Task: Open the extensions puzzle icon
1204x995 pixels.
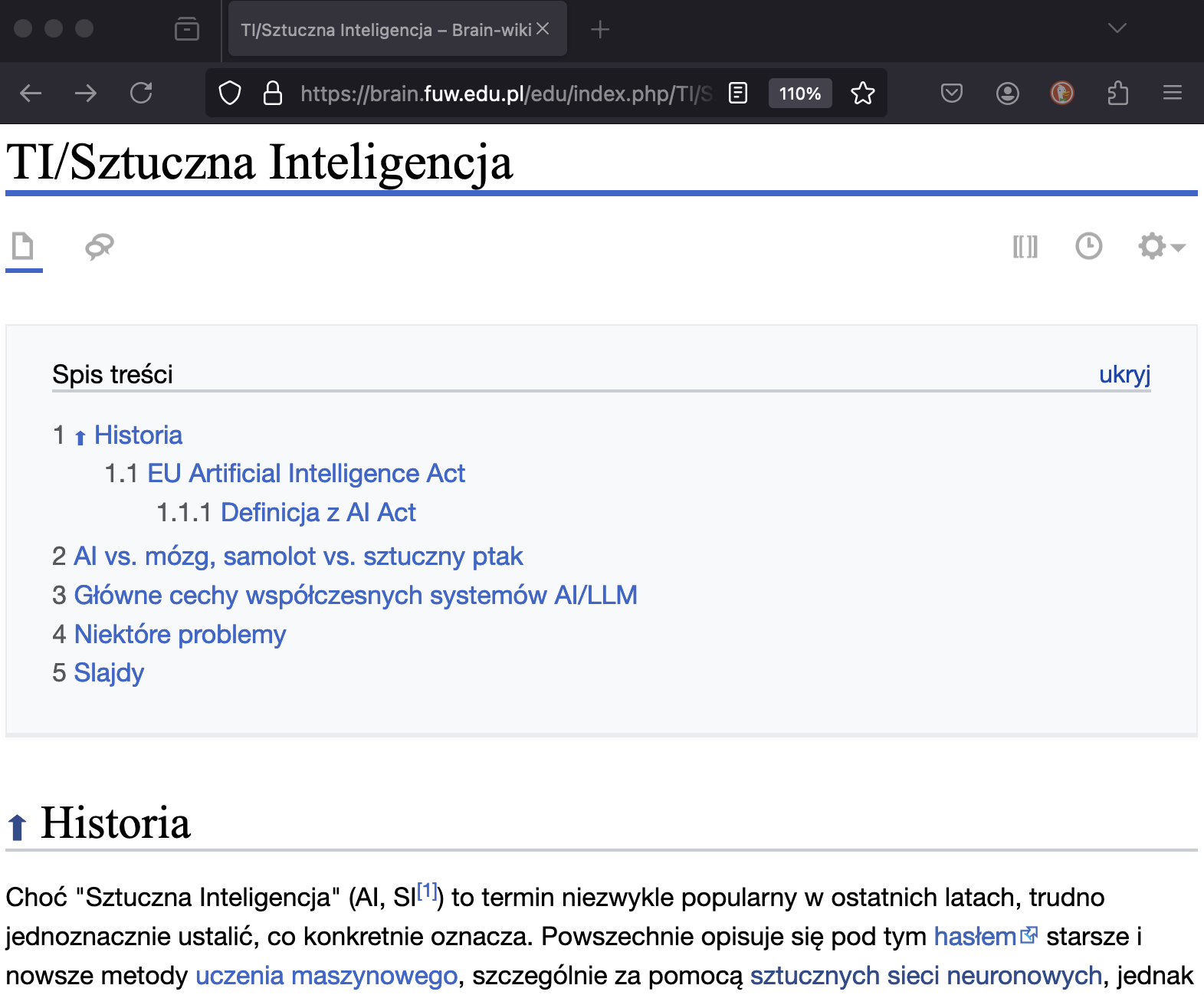Action: [1117, 94]
